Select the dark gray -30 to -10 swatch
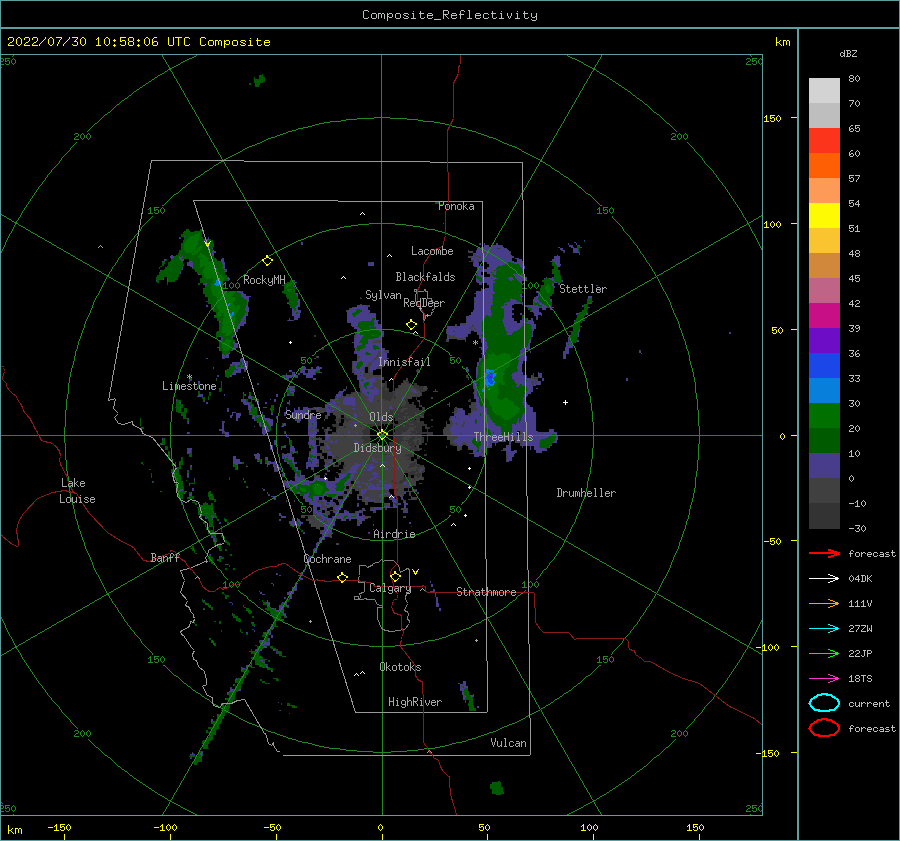This screenshot has height=841, width=900. pos(824,516)
